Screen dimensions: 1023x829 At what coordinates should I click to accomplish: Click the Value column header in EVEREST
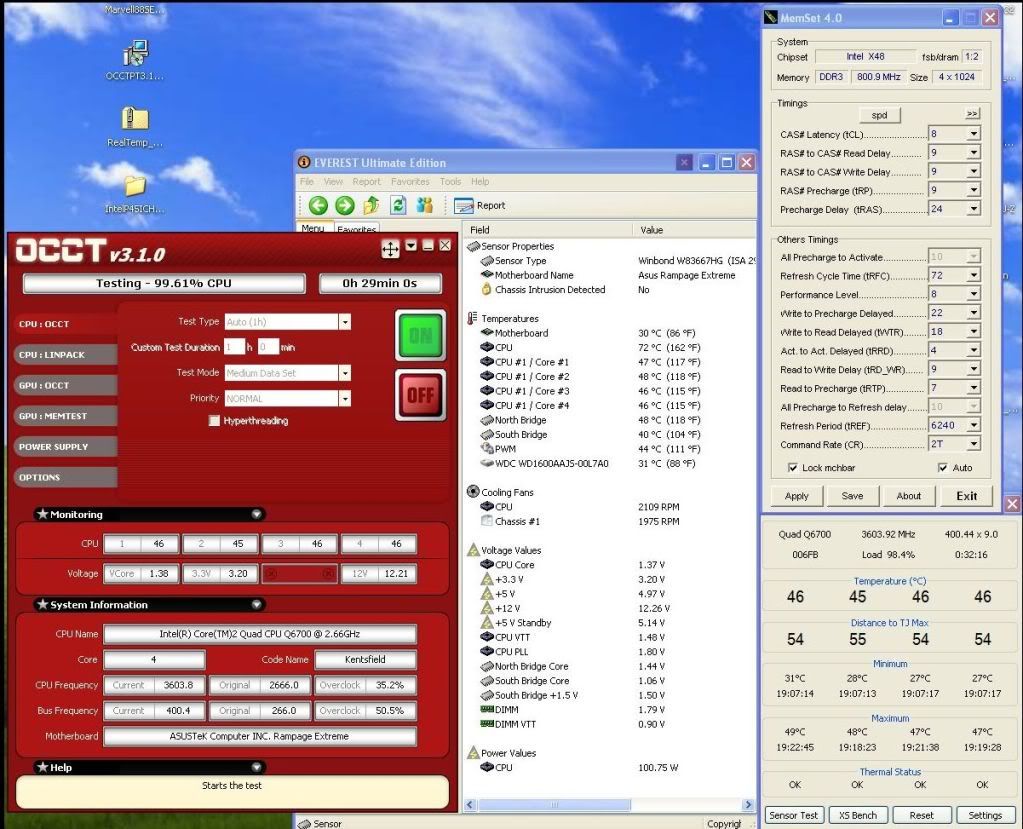(x=694, y=230)
